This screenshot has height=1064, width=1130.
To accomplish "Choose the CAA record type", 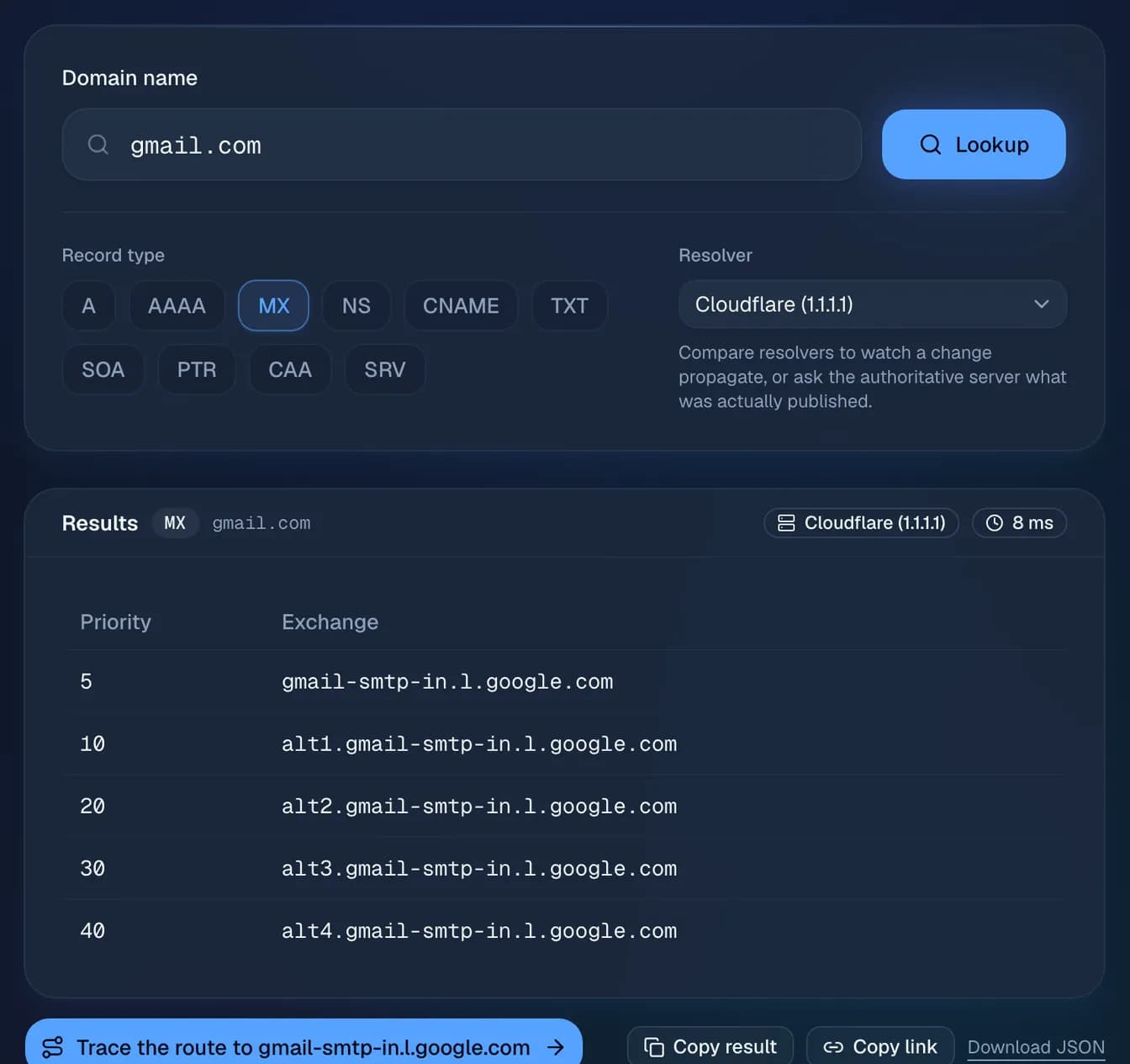I will click(290, 369).
